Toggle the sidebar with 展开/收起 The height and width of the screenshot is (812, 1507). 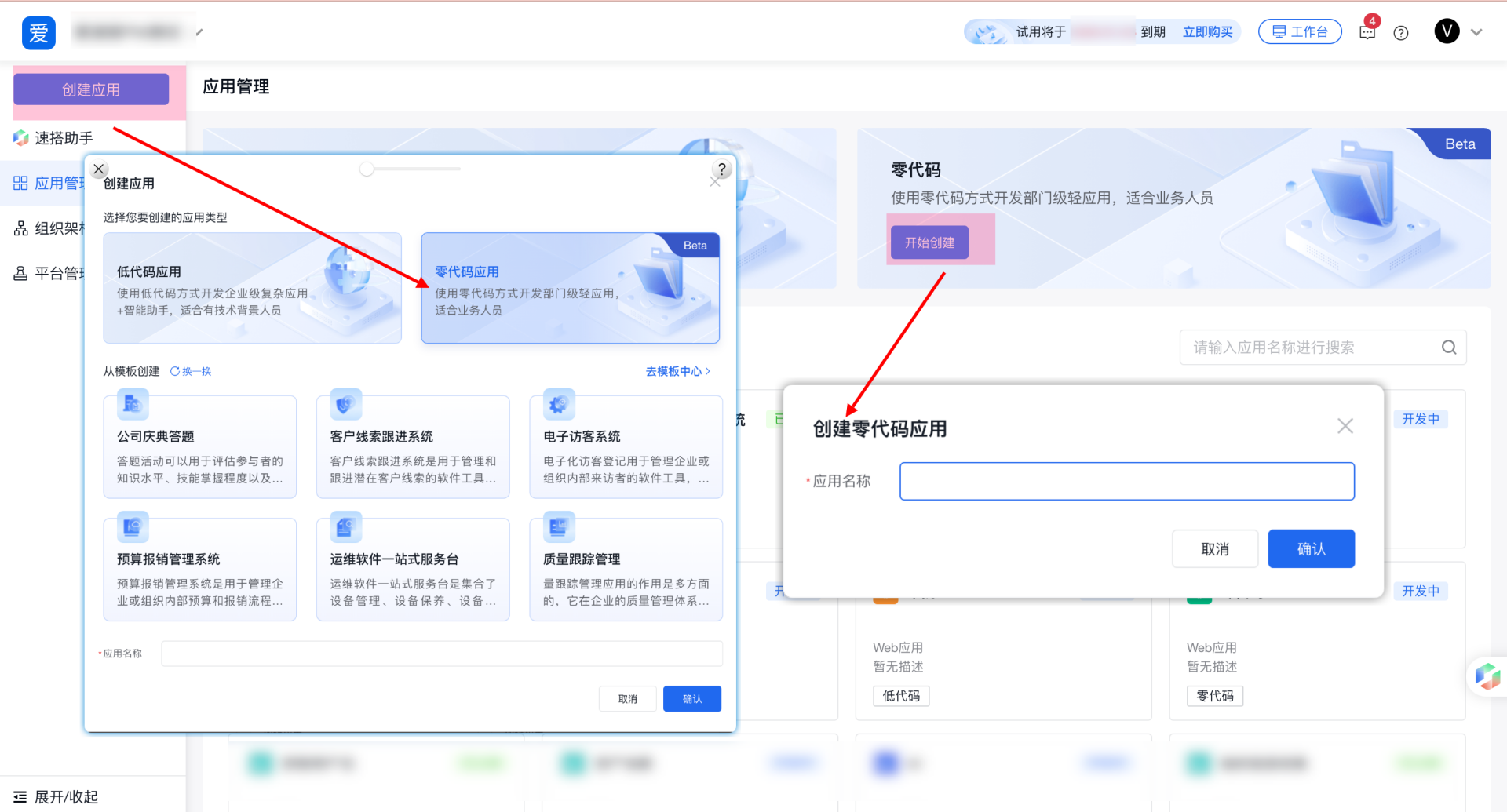click(55, 796)
